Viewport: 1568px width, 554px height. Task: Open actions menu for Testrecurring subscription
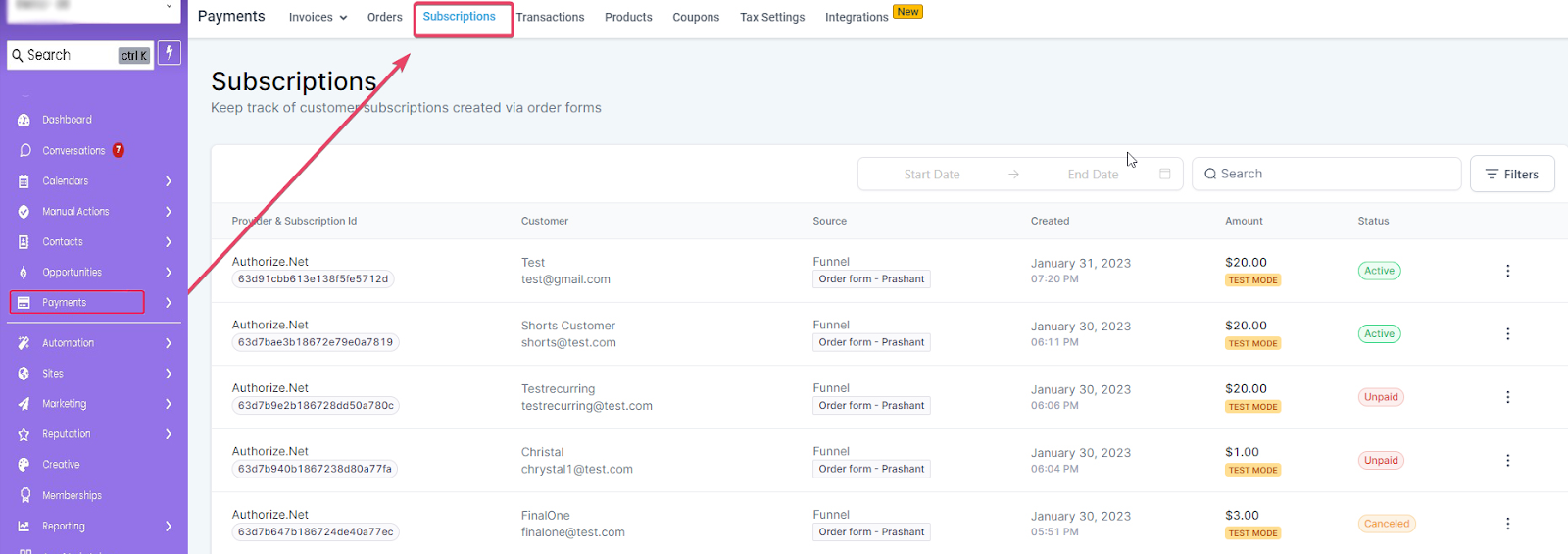pyautogui.click(x=1507, y=397)
